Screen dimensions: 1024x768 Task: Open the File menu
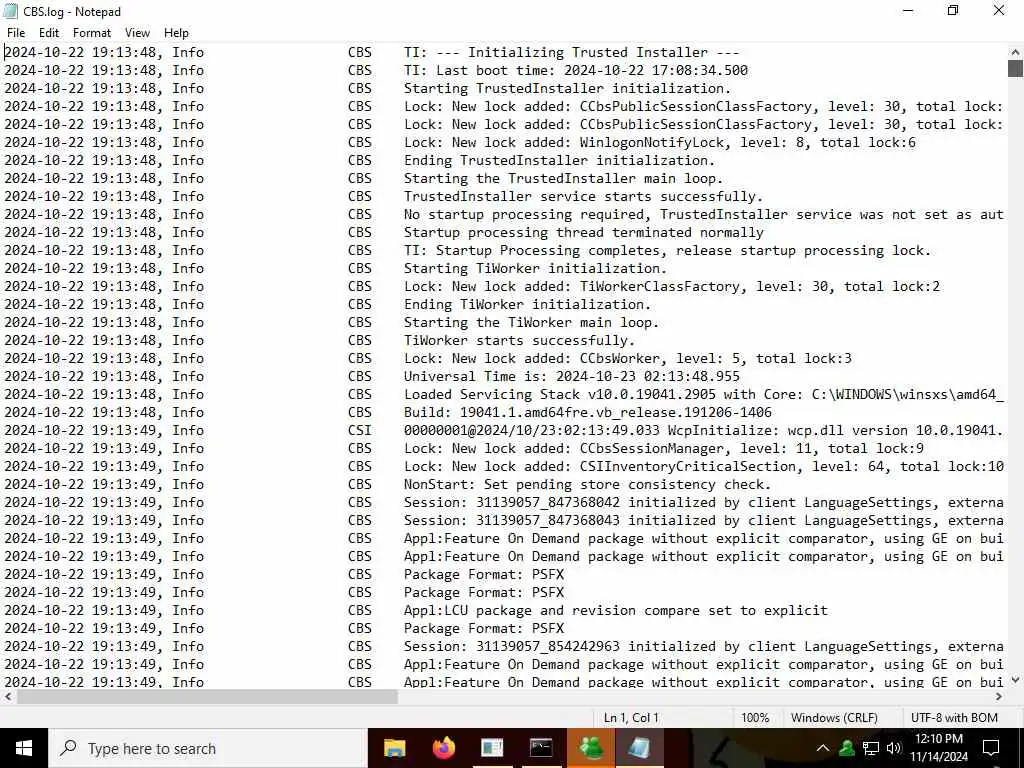pyautogui.click(x=16, y=33)
